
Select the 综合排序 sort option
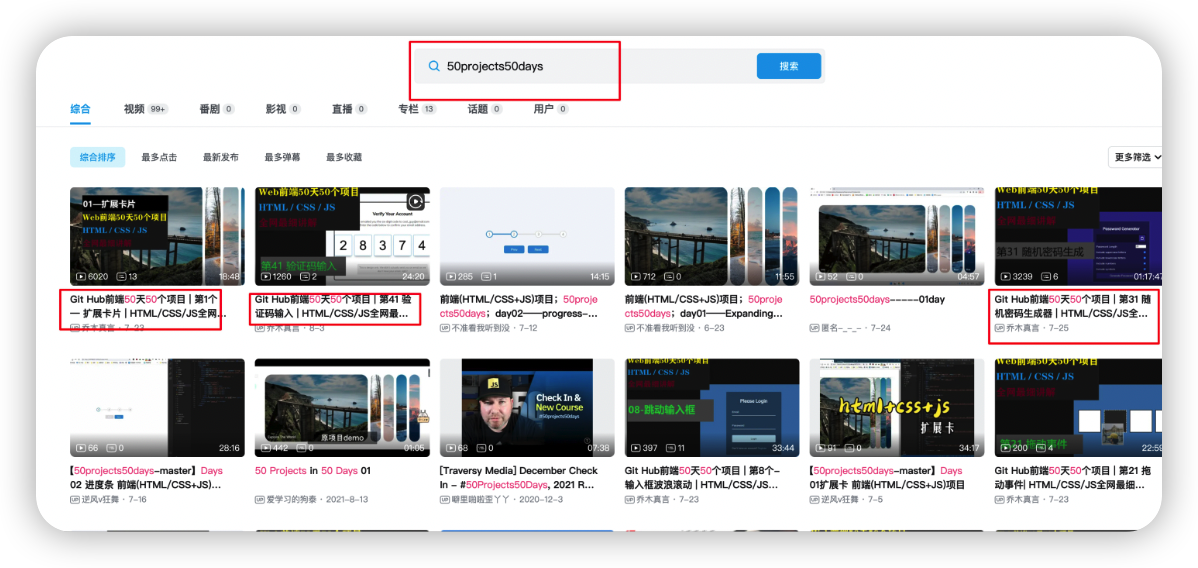[98, 157]
